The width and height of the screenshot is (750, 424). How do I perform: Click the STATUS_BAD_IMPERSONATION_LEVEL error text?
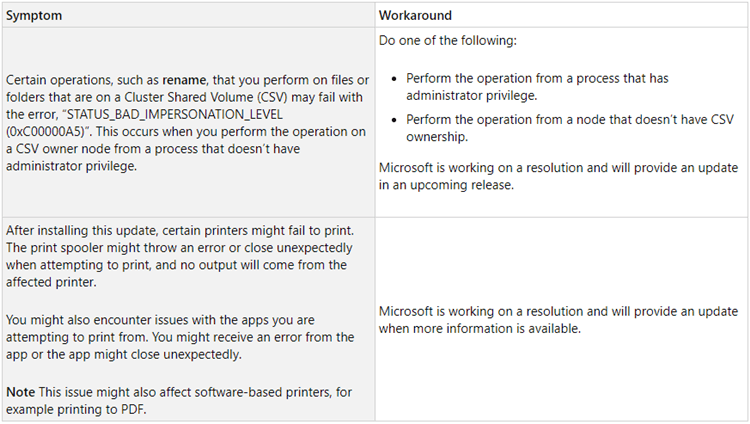[x=175, y=114]
